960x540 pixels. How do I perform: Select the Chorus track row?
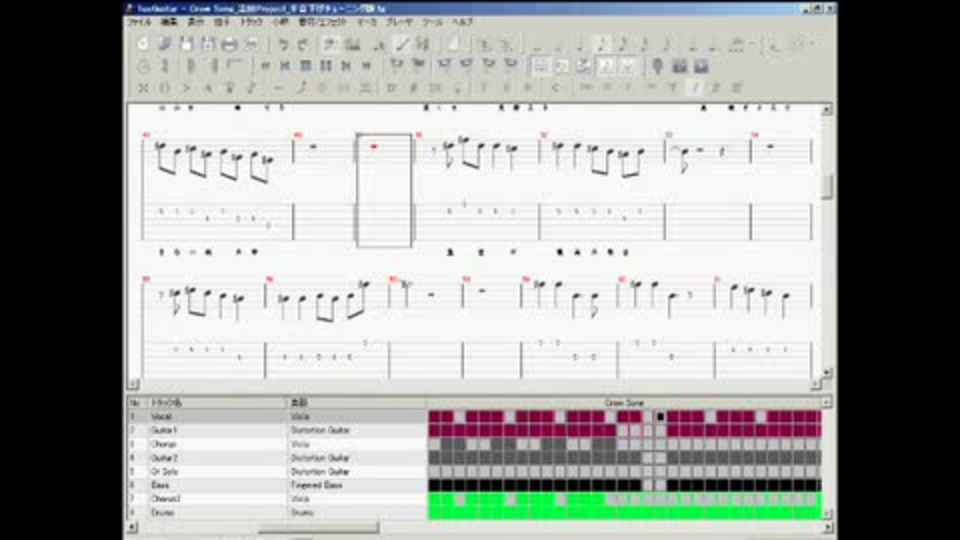click(277, 444)
